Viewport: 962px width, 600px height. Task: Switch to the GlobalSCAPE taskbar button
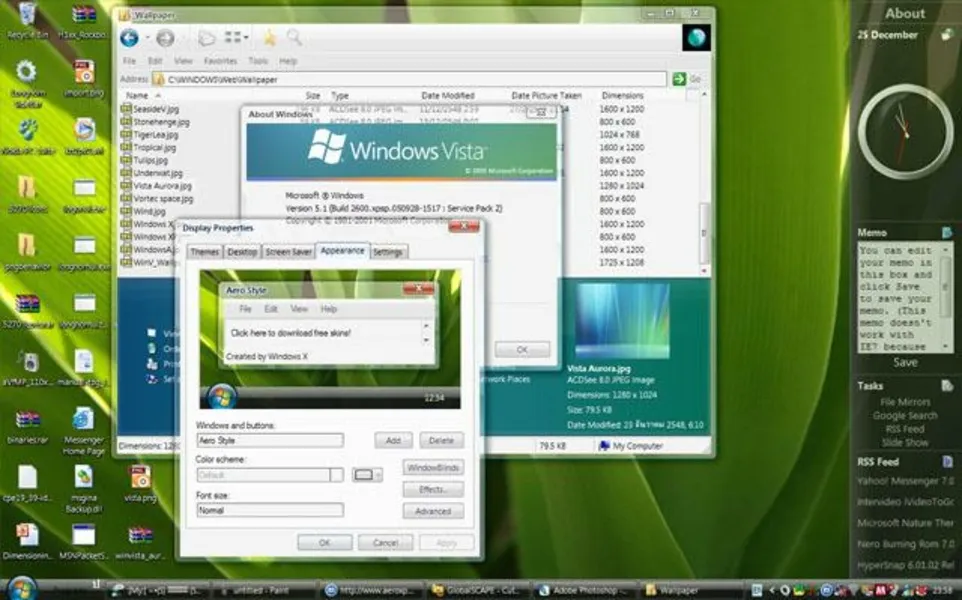(x=478, y=590)
